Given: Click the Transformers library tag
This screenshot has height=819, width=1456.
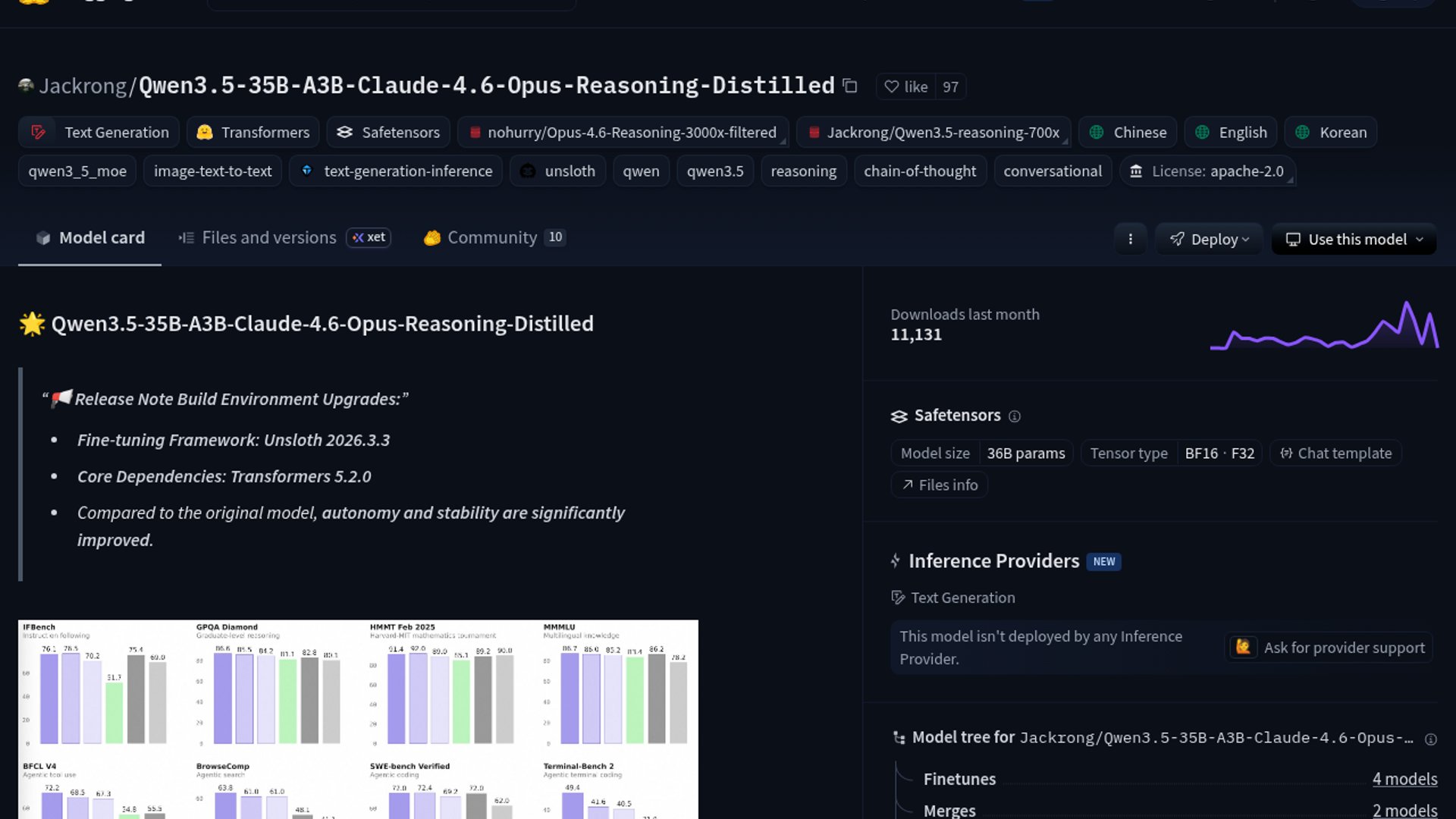Looking at the screenshot, I should coord(253,132).
